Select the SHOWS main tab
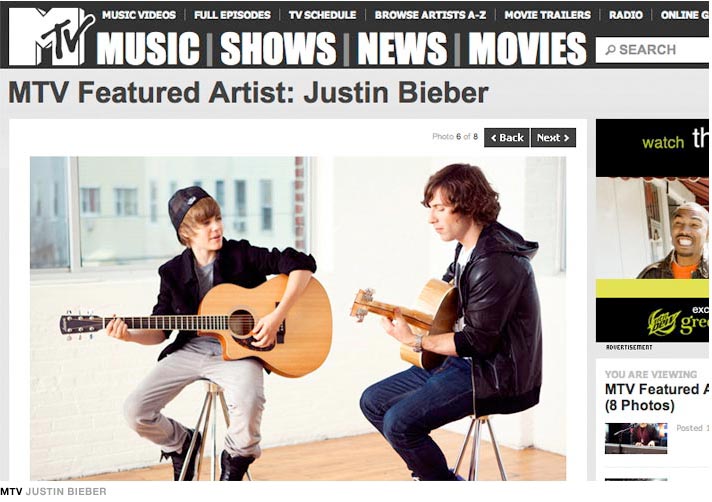Image resolution: width=712 pixels, height=502 pixels. pyautogui.click(x=278, y=49)
